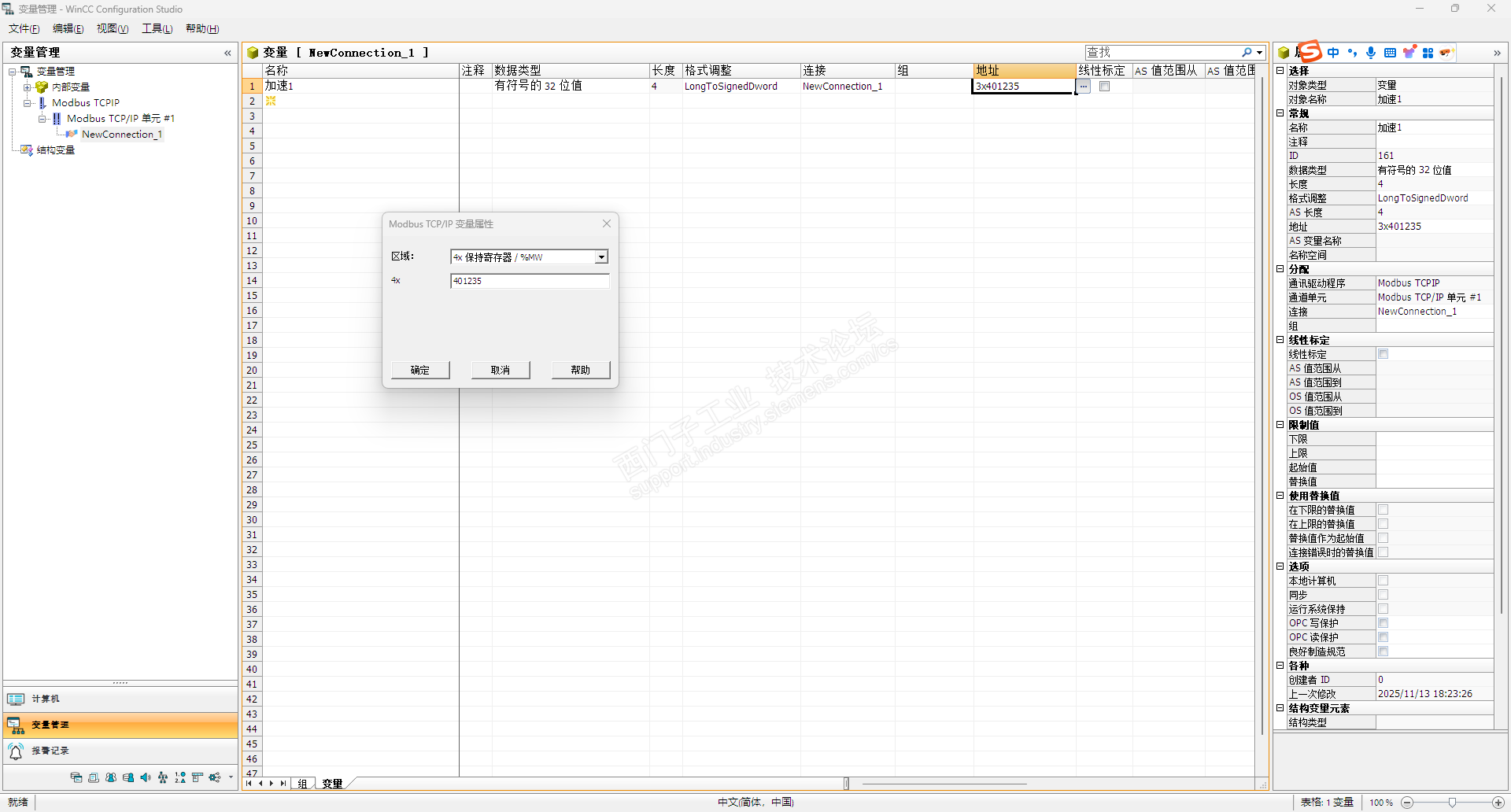This screenshot has height=812, width=1511.
Task: Click the zoom slider handle in status bar
Action: (1452, 803)
